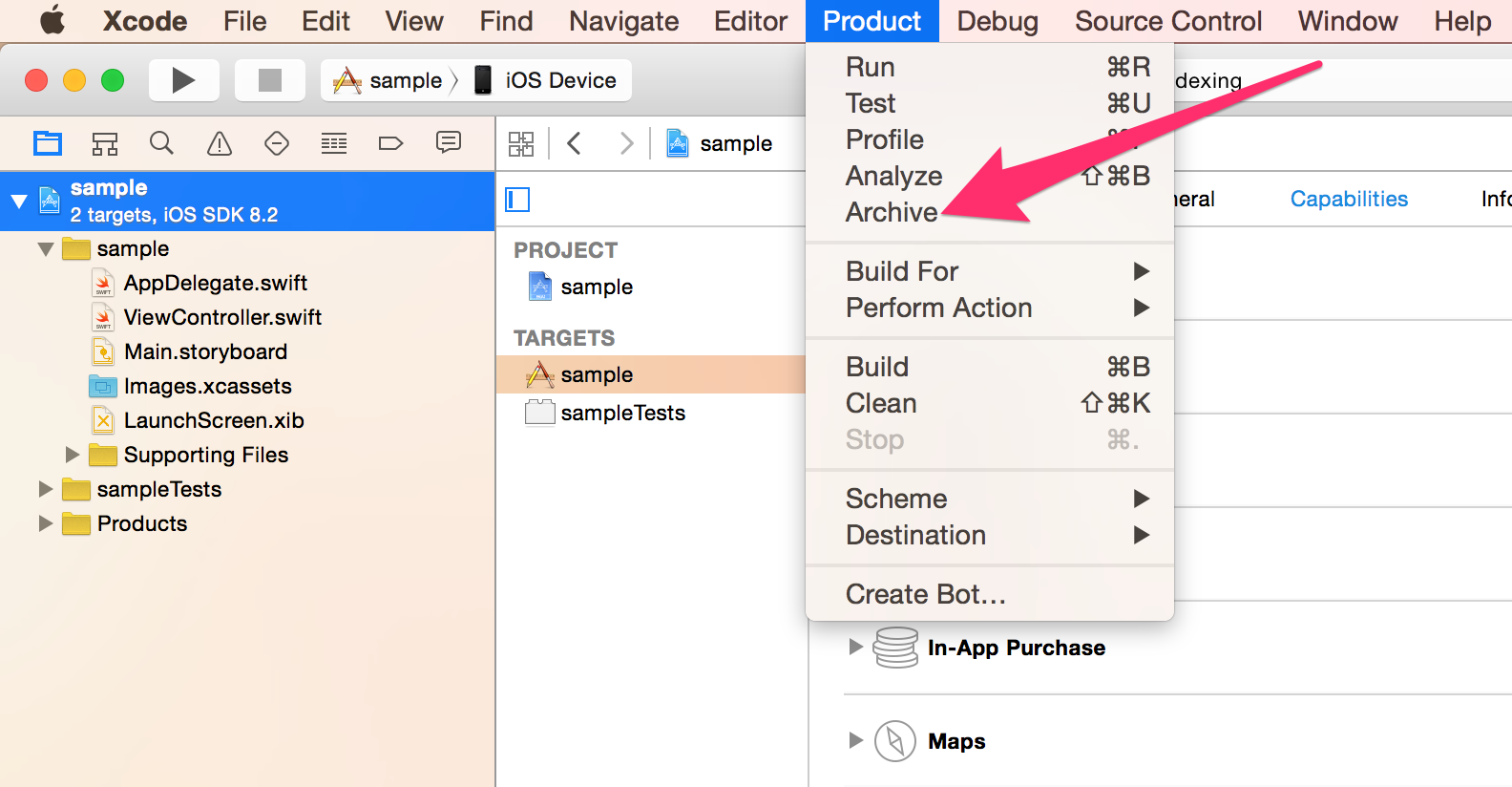This screenshot has width=1512, height=787.
Task: Toggle the project and targets list sidebar
Action: coord(517,200)
